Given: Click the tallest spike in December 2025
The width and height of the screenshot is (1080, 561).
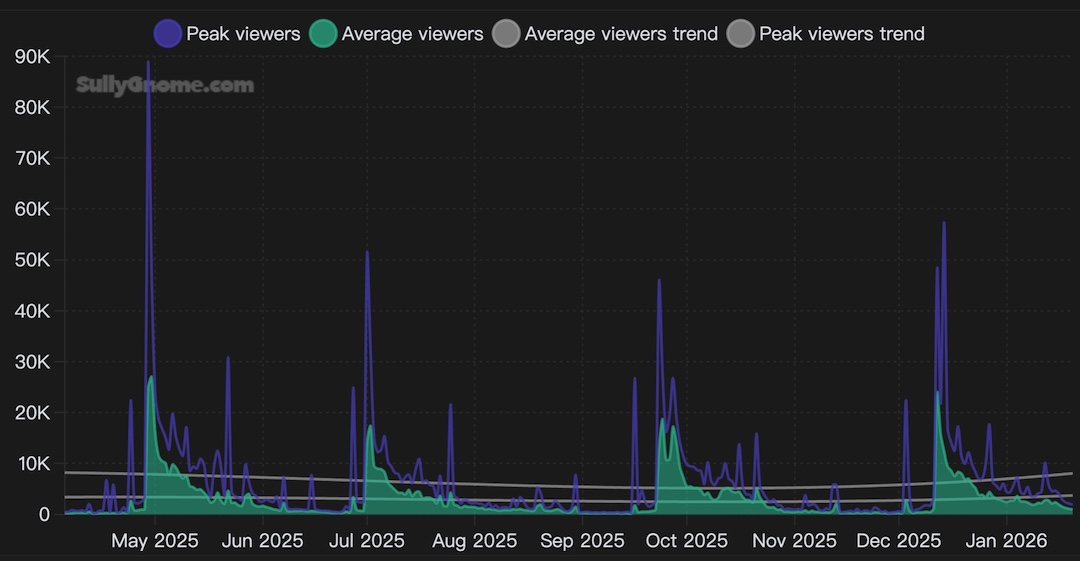Looking at the screenshot, I should (x=943, y=224).
